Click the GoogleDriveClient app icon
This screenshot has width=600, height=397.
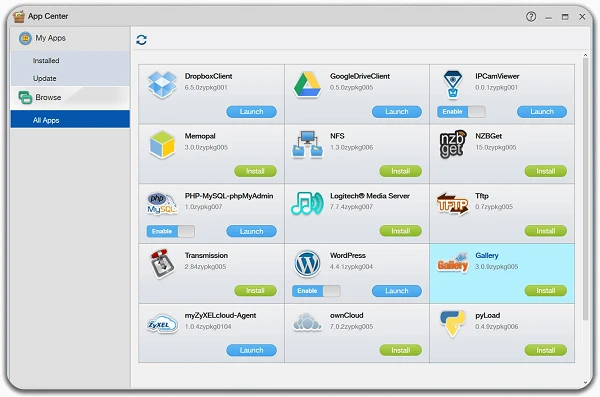pyautogui.click(x=307, y=84)
